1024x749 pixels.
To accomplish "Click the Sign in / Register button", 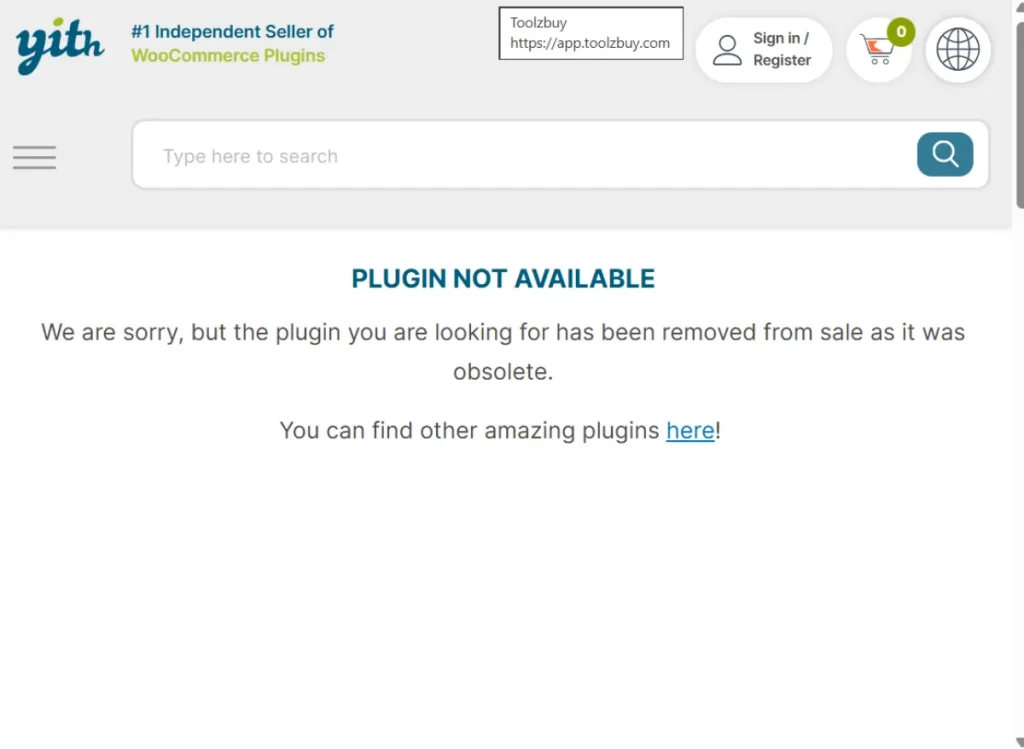I will 764,49.
